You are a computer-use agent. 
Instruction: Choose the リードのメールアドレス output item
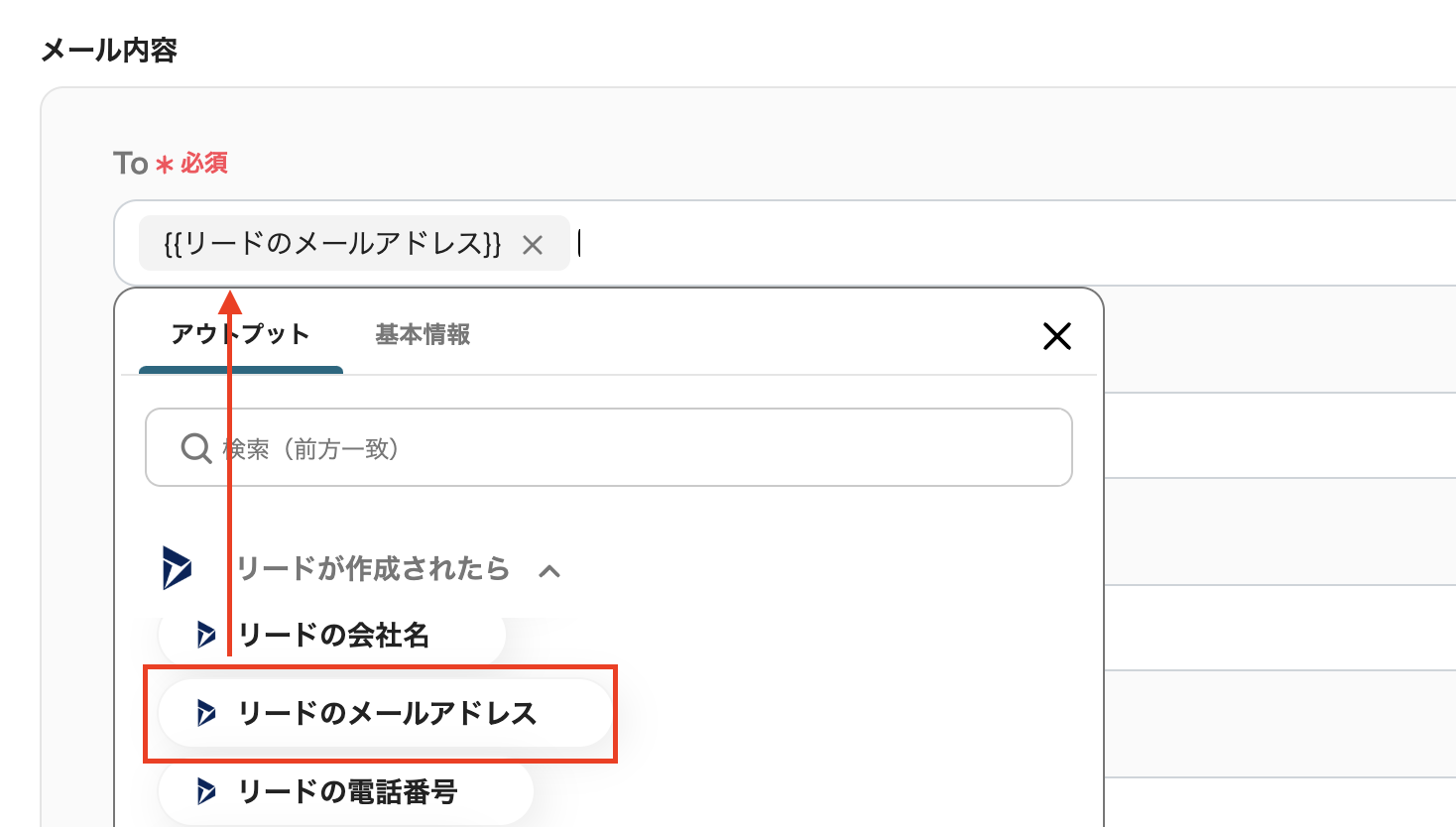pos(387,713)
